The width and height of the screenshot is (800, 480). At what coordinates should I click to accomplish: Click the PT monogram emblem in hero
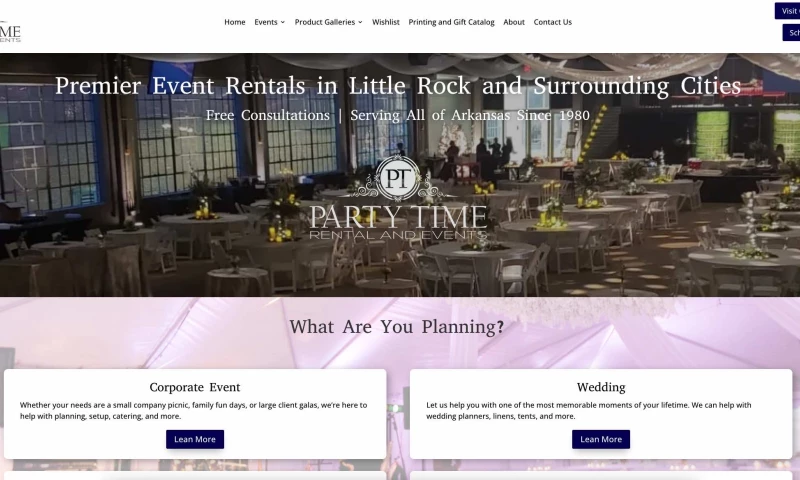(x=398, y=178)
